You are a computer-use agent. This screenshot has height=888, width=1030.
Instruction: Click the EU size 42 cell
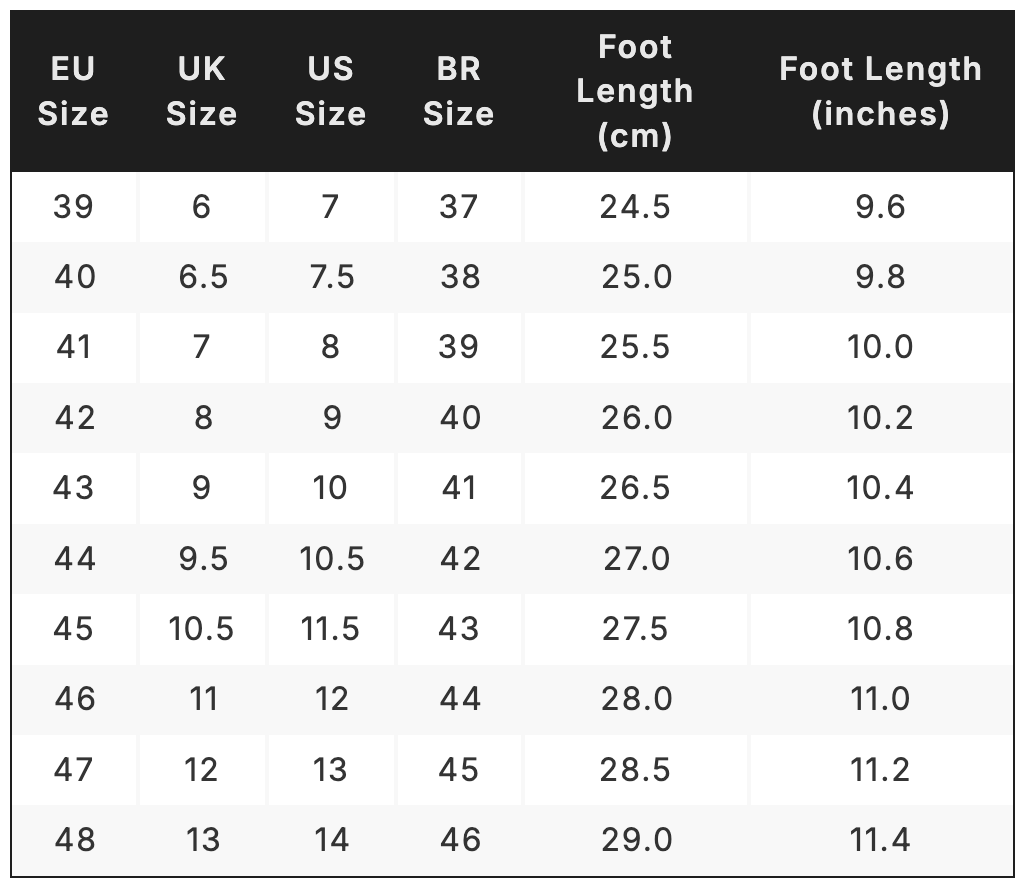74,417
